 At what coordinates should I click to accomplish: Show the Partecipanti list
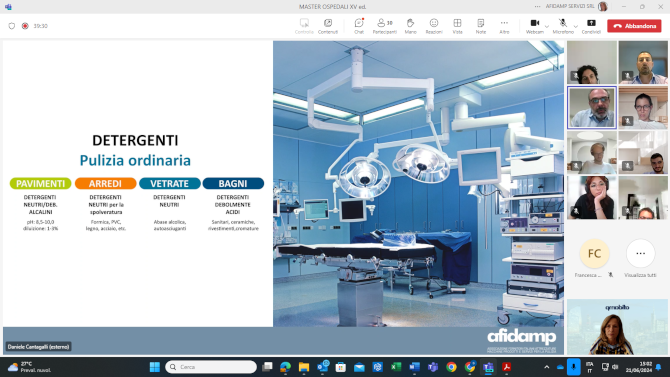[385, 26]
